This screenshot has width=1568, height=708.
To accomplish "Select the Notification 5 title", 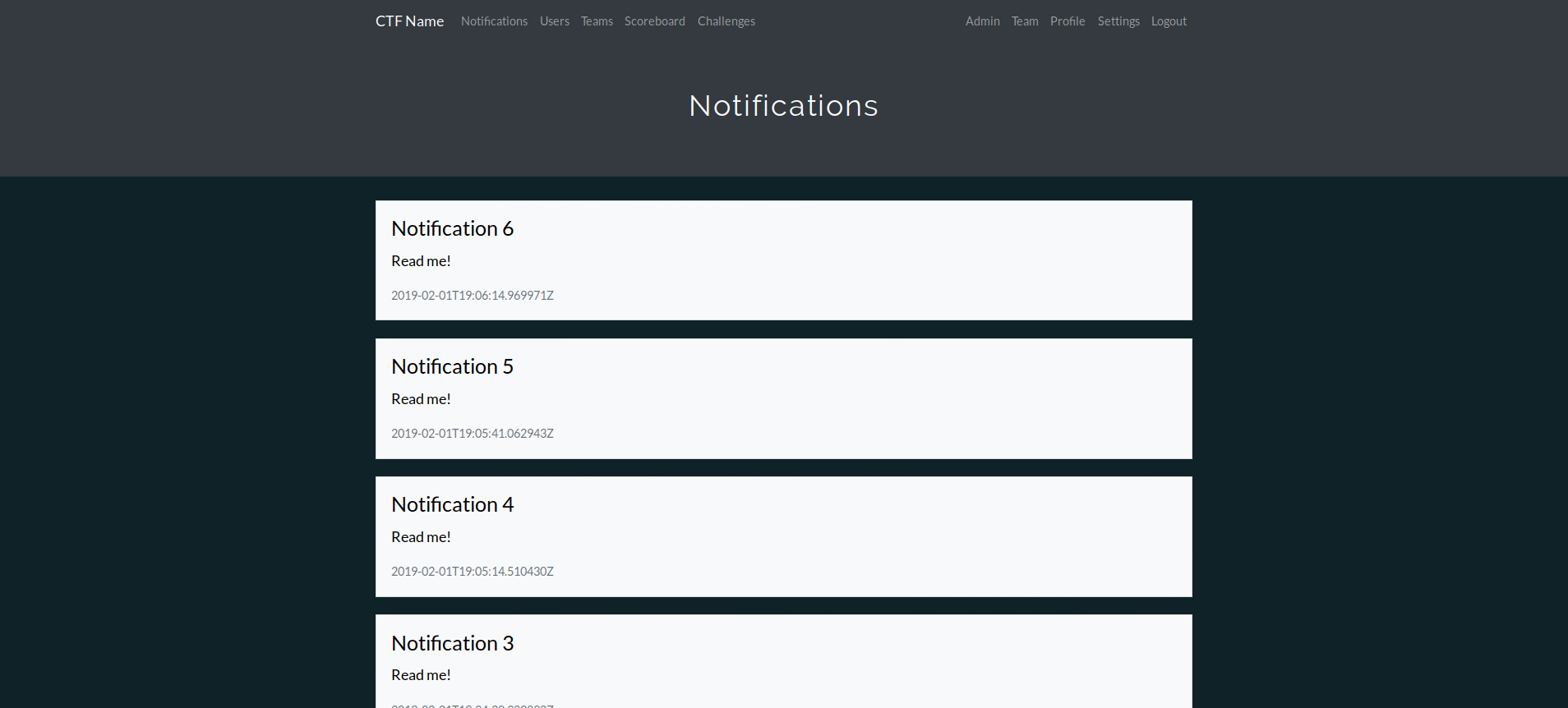I will pos(453,366).
